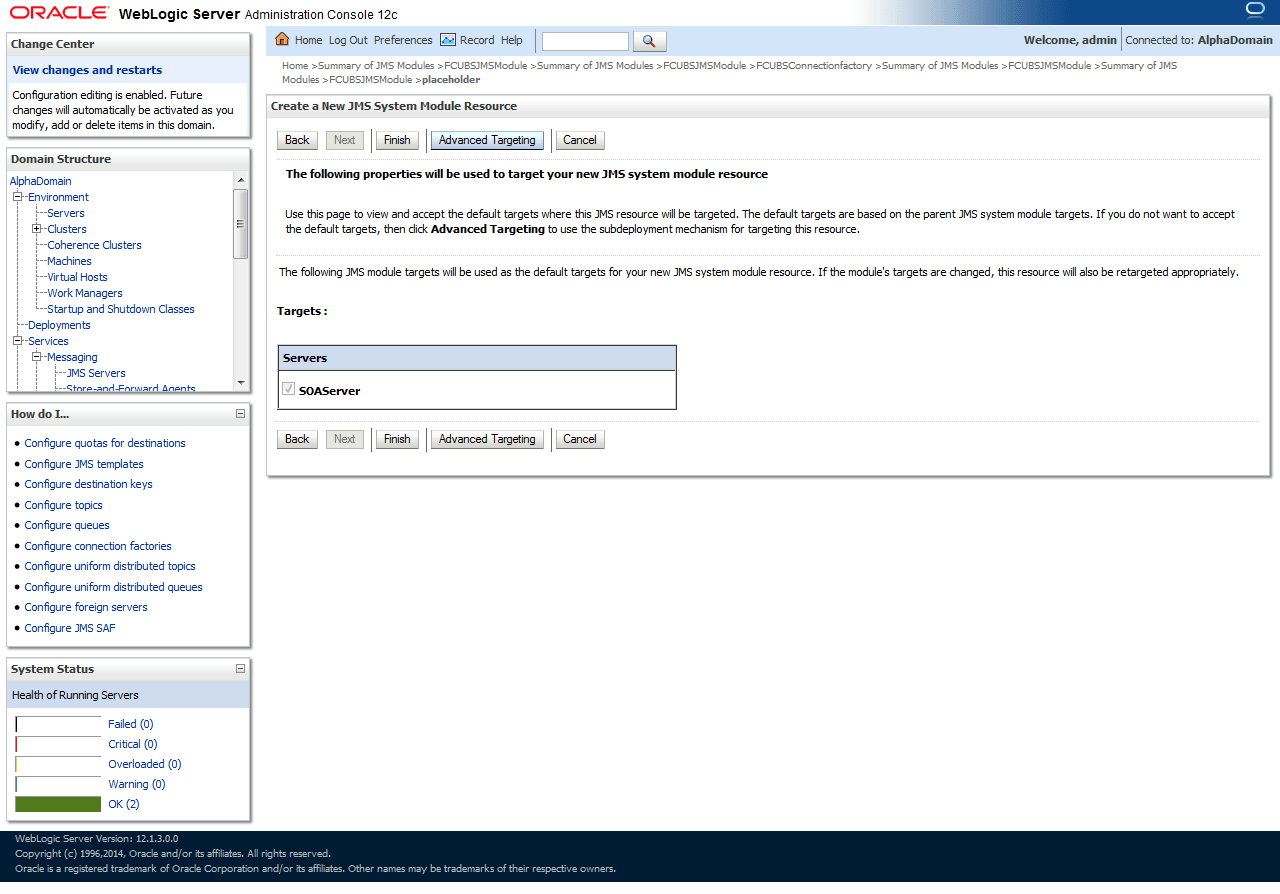
Task: Open the Home menu link
Action: point(308,40)
